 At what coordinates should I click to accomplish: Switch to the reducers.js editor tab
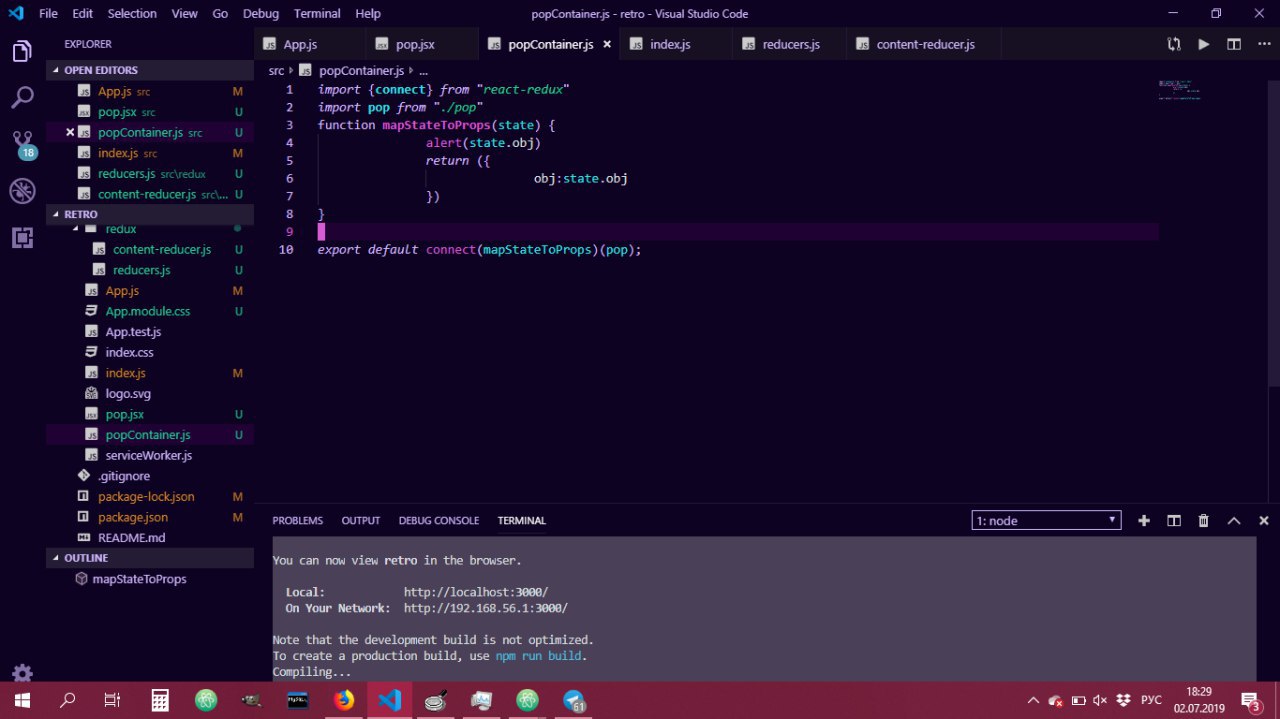tap(790, 44)
